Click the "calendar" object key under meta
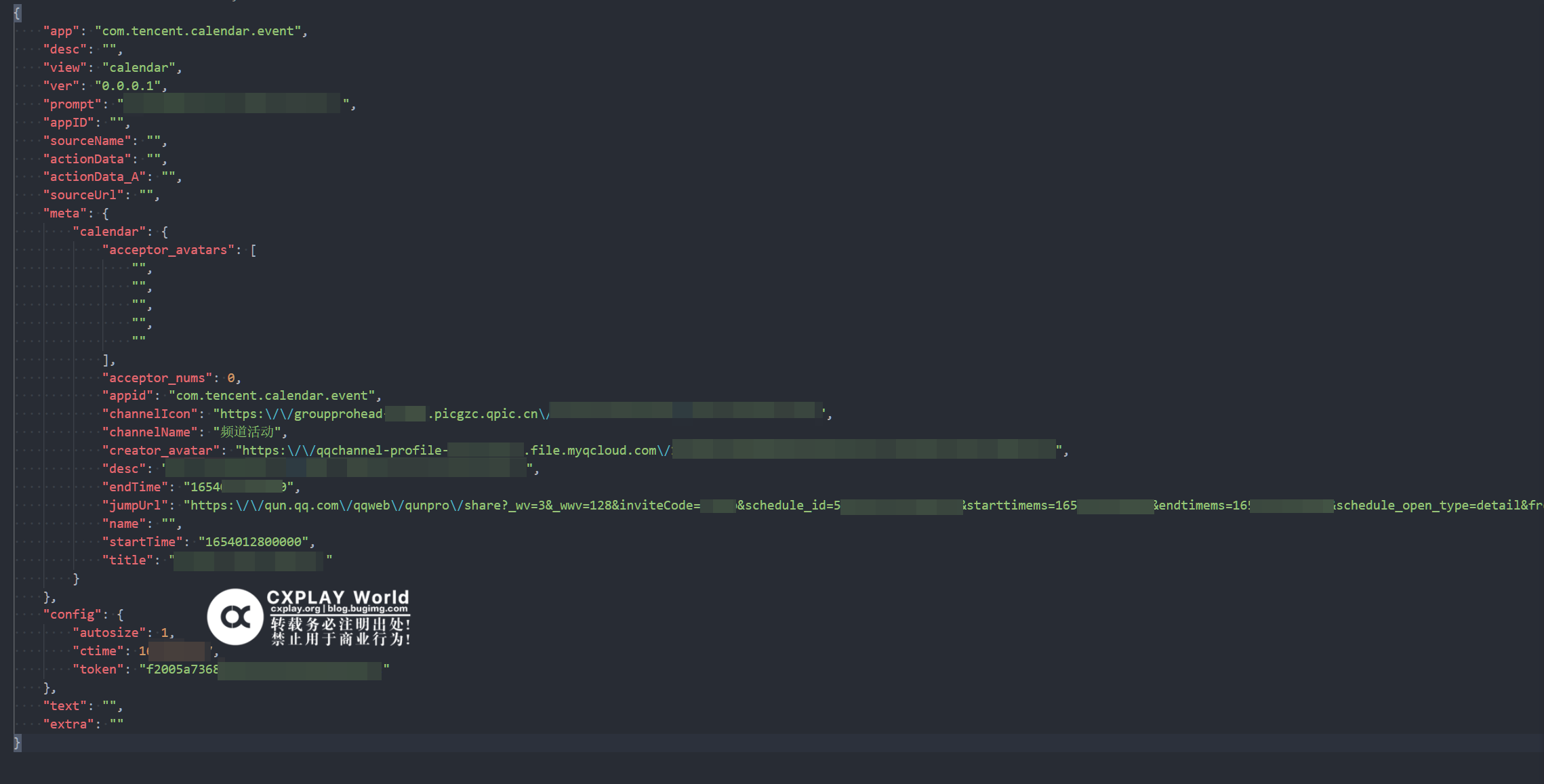This screenshot has width=1544, height=784. (109, 232)
